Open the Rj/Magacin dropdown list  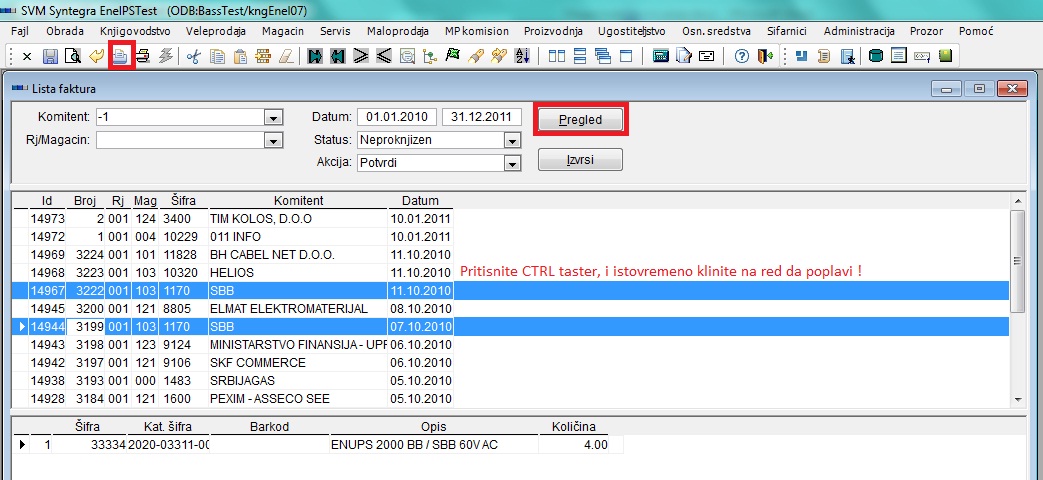[x=271, y=141]
